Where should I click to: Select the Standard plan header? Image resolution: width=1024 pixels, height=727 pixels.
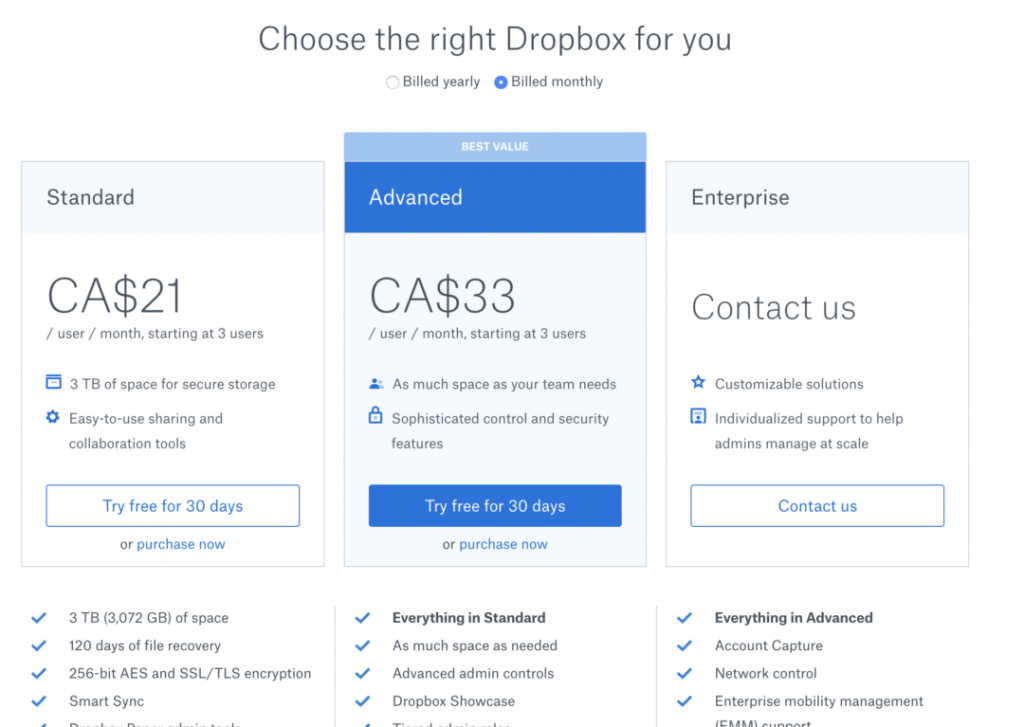(172, 197)
